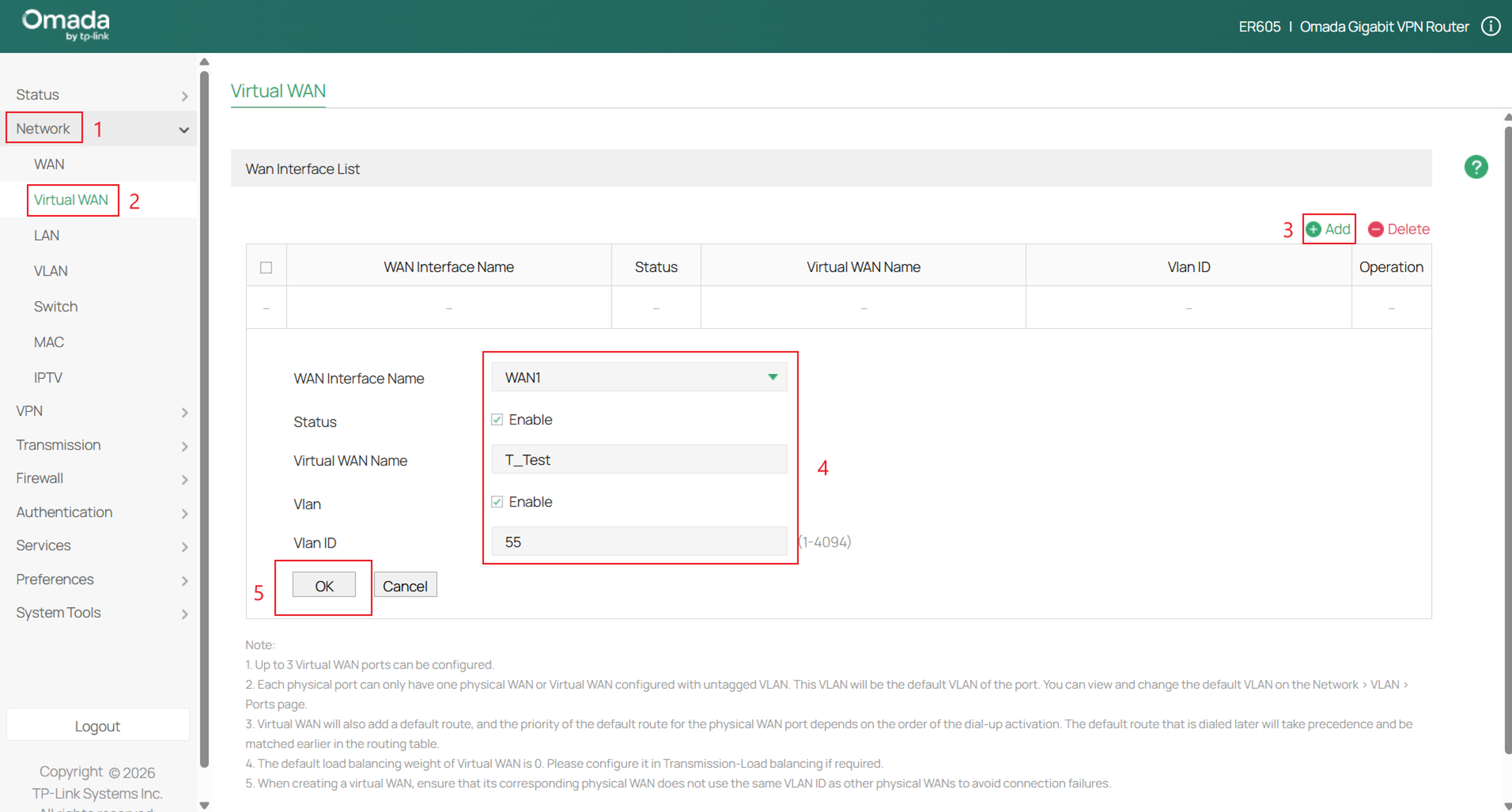Confirm the form with OK button

click(324, 585)
